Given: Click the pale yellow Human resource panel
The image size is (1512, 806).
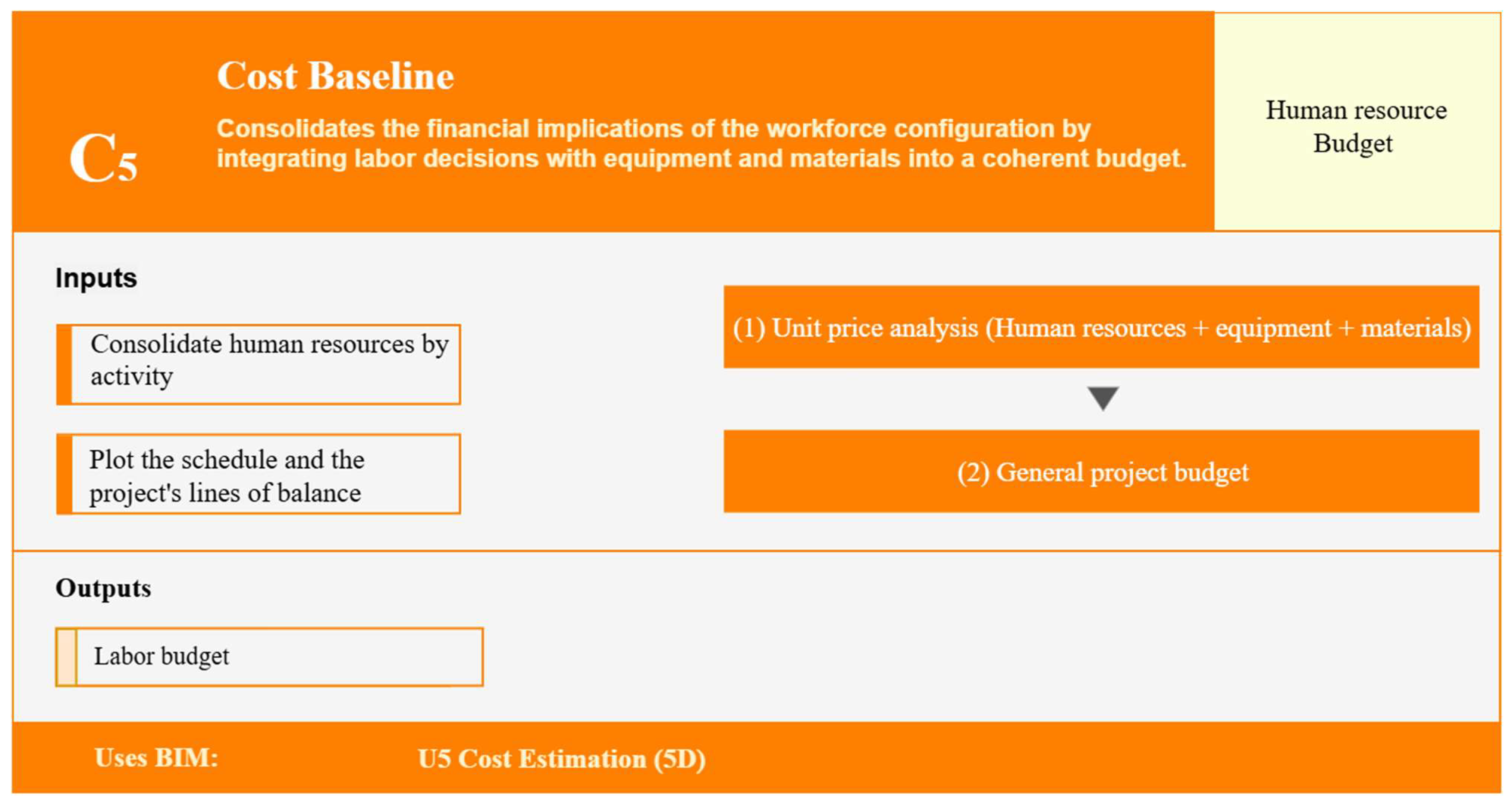Looking at the screenshot, I should (1357, 122).
